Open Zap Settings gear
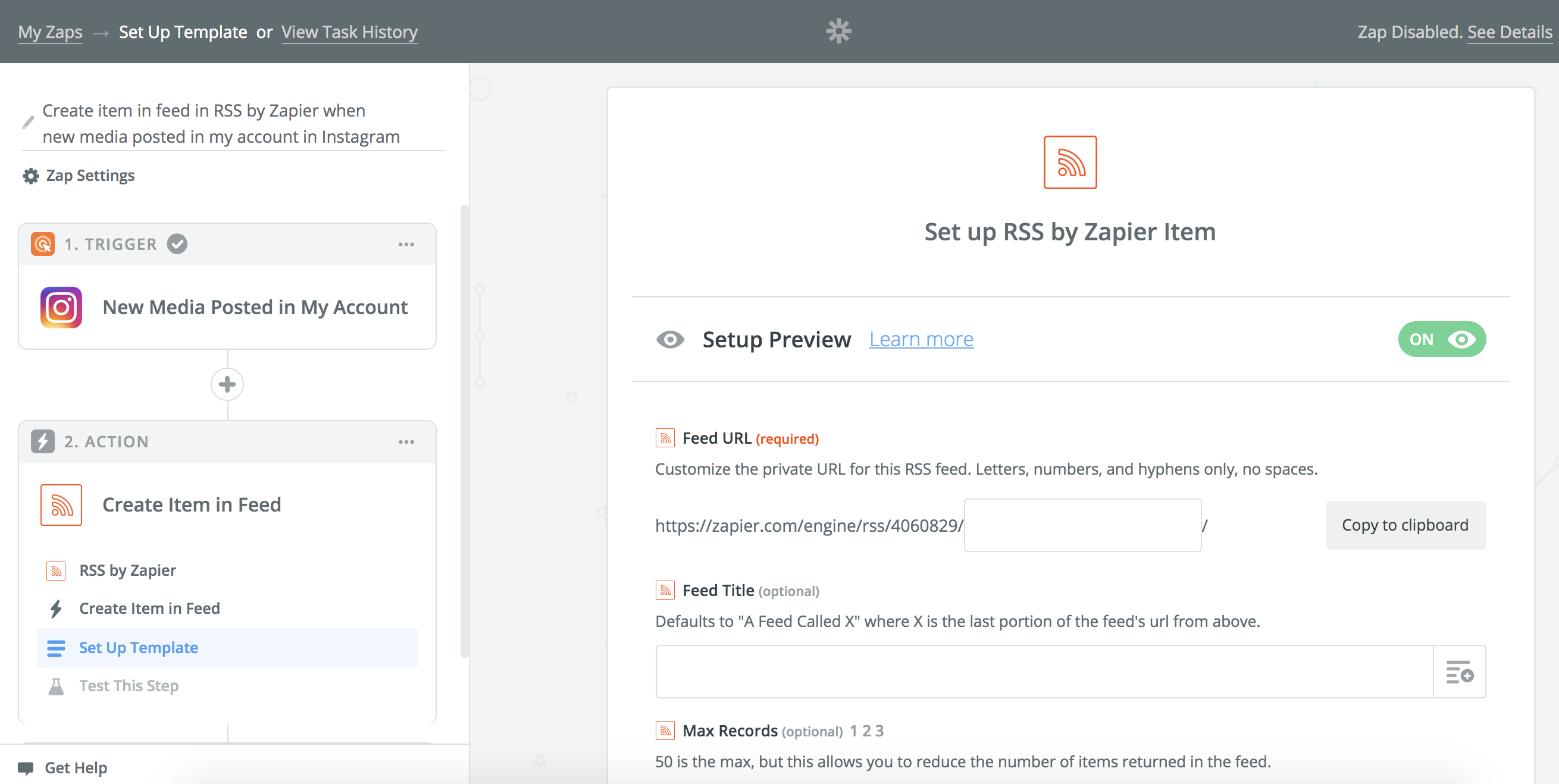Screen dimensions: 1559x784 click(x=30, y=176)
